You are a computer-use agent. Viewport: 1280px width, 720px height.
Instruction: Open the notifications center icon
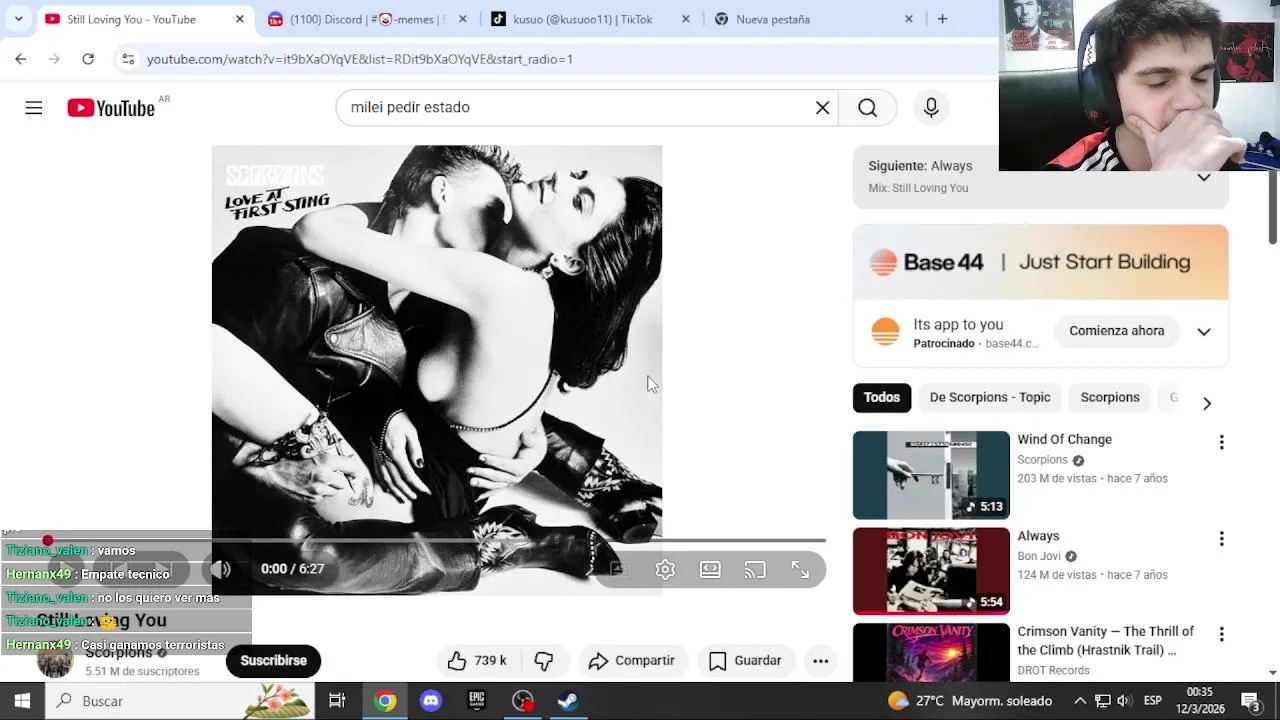tap(1250, 701)
